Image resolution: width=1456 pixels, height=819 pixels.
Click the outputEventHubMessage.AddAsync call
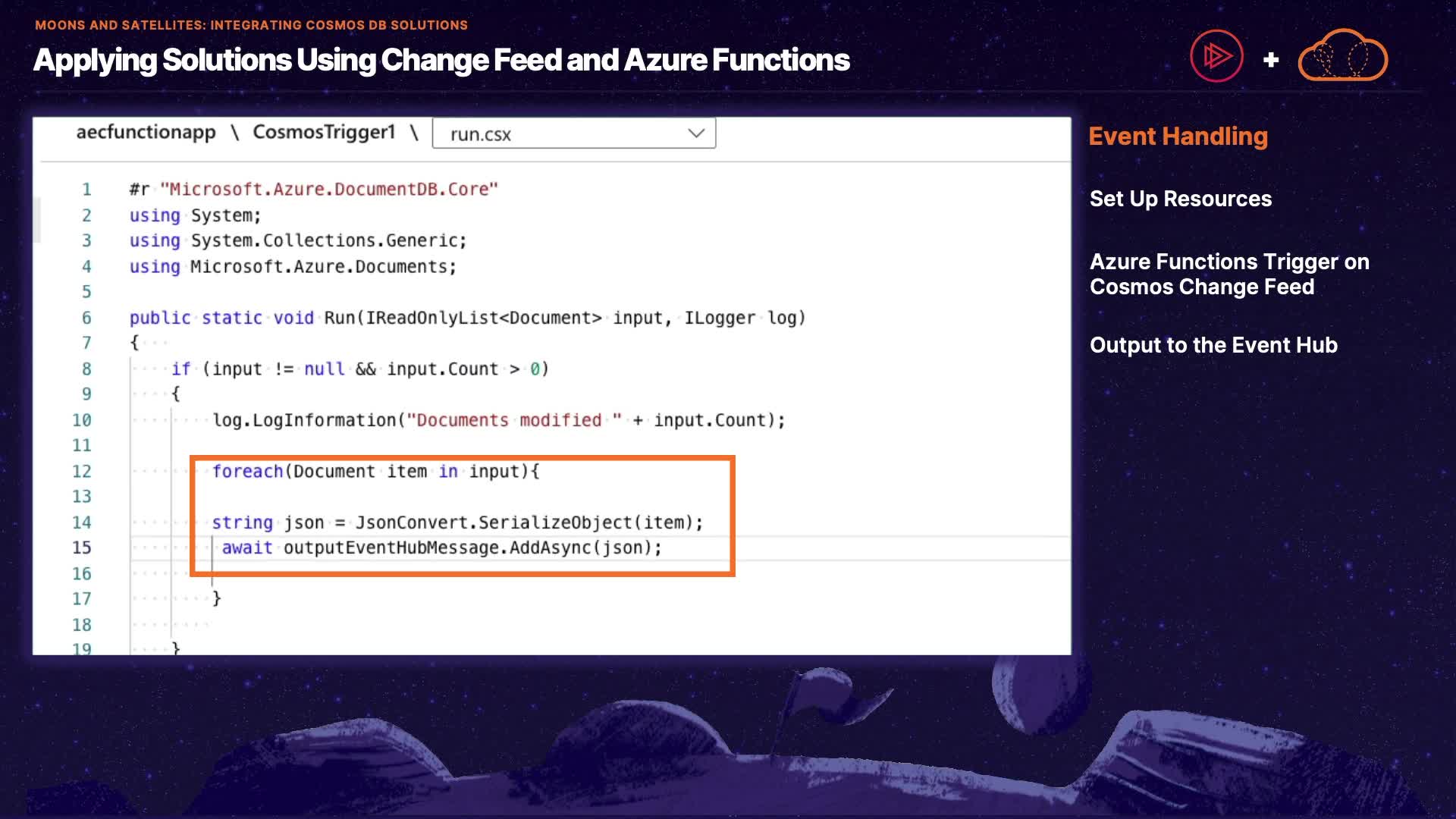pos(472,548)
